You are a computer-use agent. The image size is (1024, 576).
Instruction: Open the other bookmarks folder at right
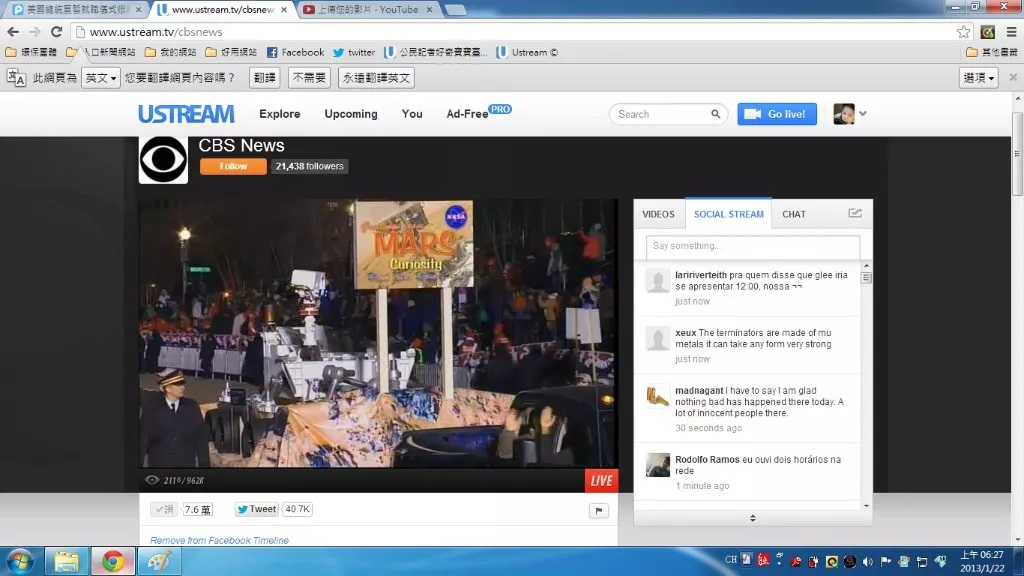[992, 52]
